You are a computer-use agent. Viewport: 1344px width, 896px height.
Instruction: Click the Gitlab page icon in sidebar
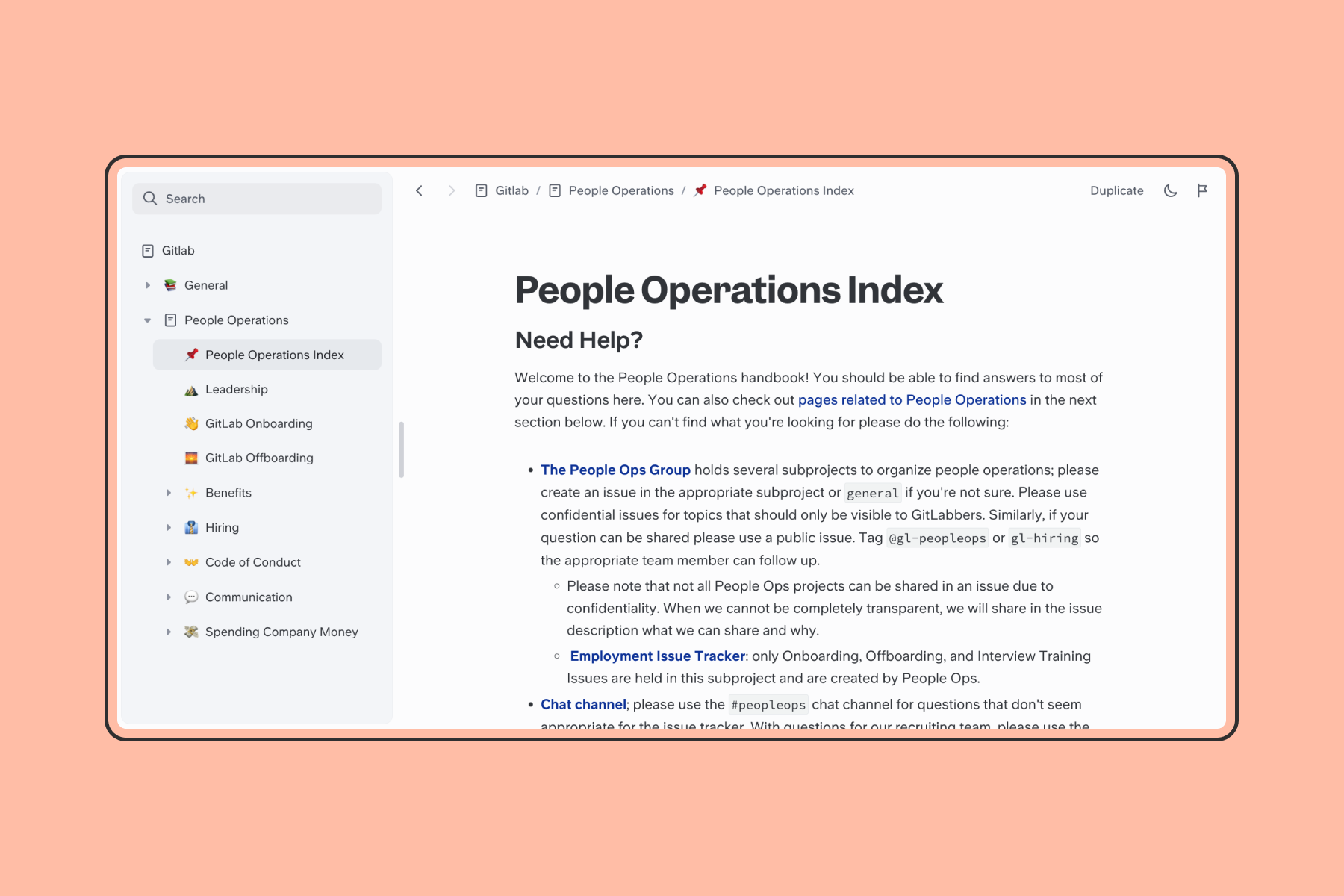(148, 251)
